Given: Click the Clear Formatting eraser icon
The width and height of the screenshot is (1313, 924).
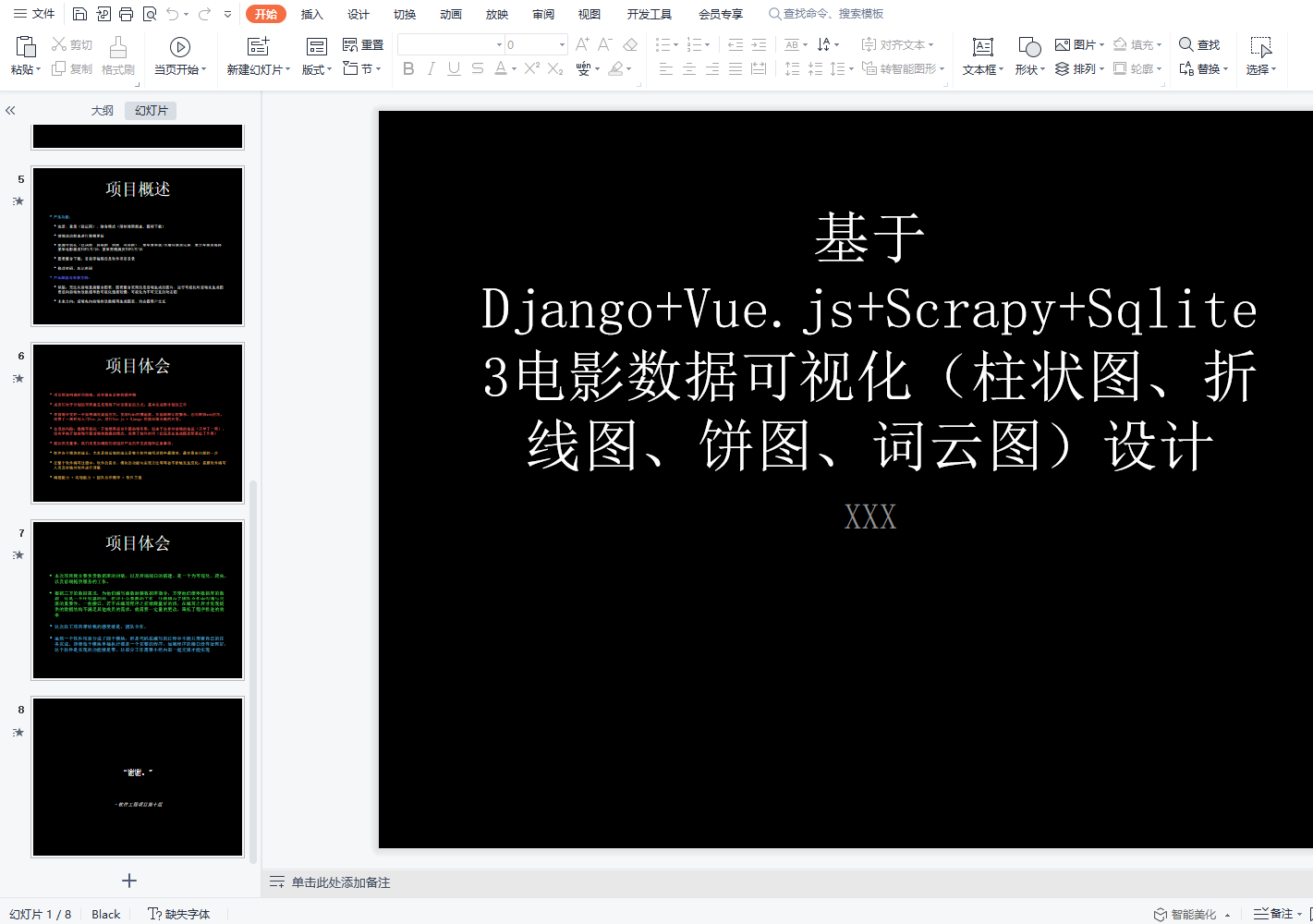Looking at the screenshot, I should pyautogui.click(x=630, y=44).
